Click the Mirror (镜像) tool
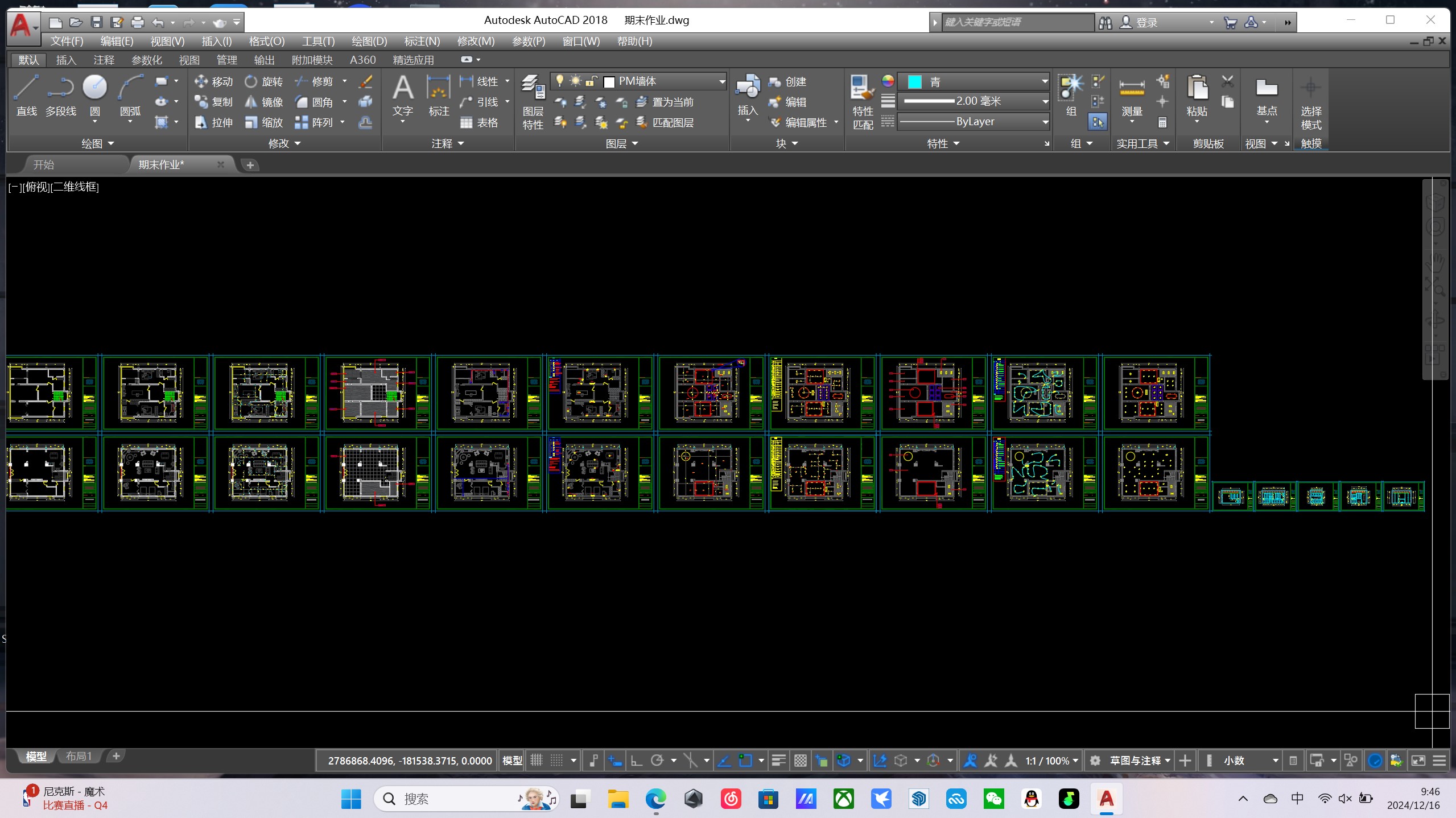This screenshot has height=818, width=1456. 264,102
